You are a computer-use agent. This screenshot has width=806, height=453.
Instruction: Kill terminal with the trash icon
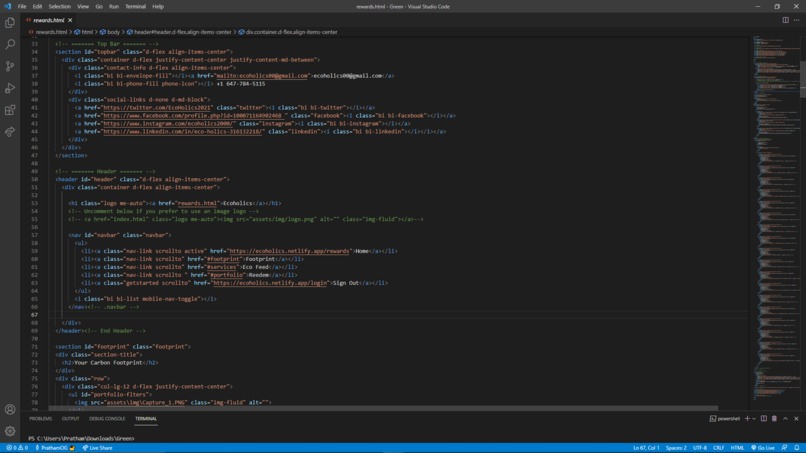click(x=774, y=419)
